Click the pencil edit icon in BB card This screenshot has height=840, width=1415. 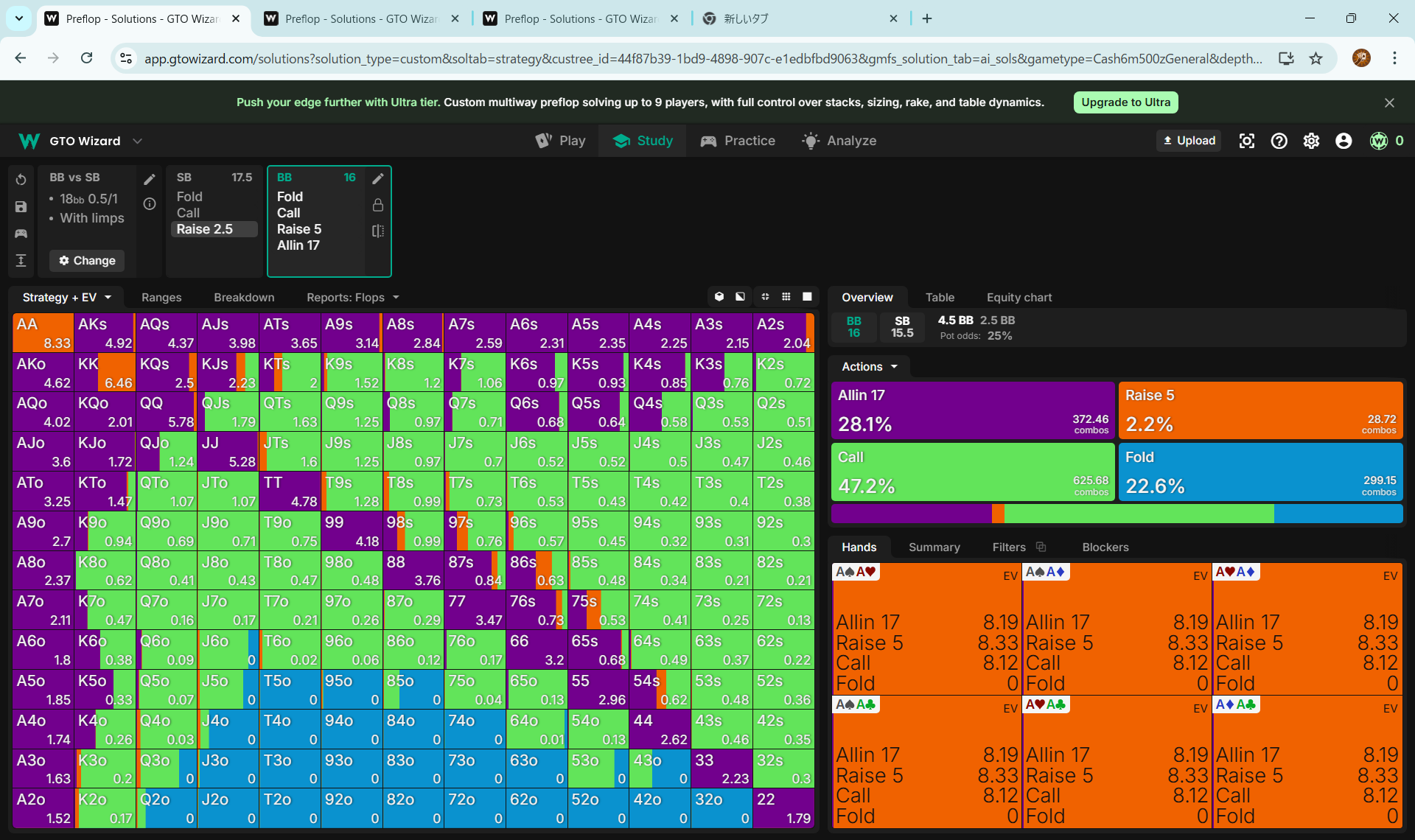[378, 178]
